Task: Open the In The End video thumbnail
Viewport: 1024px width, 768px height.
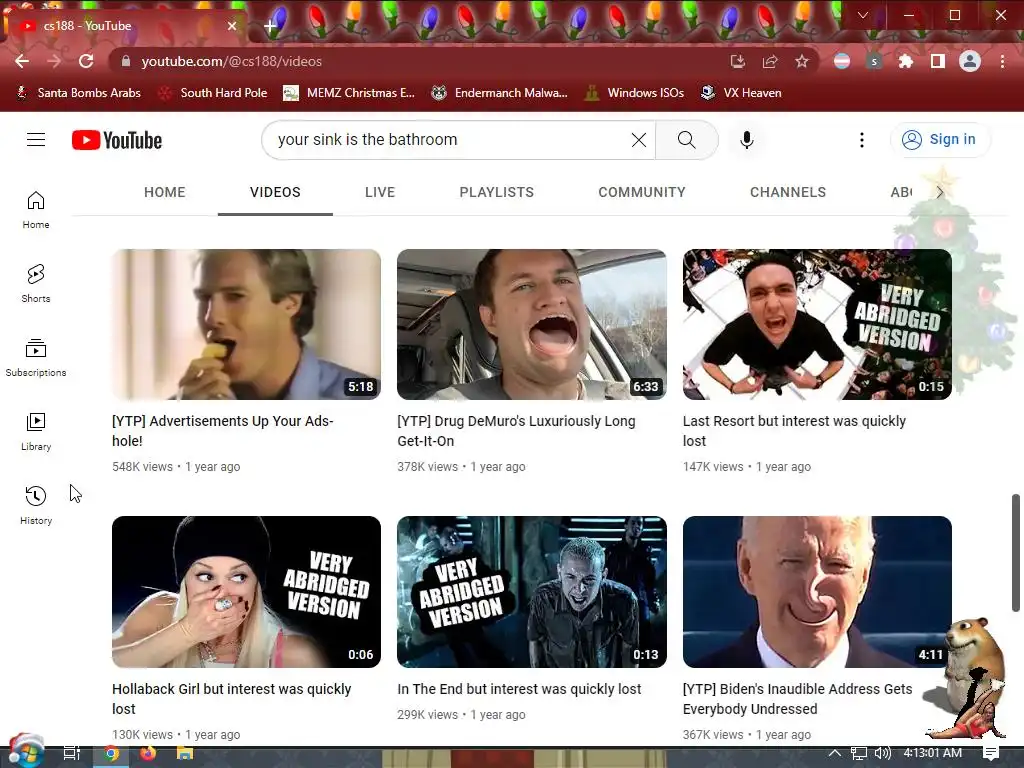Action: 532,592
